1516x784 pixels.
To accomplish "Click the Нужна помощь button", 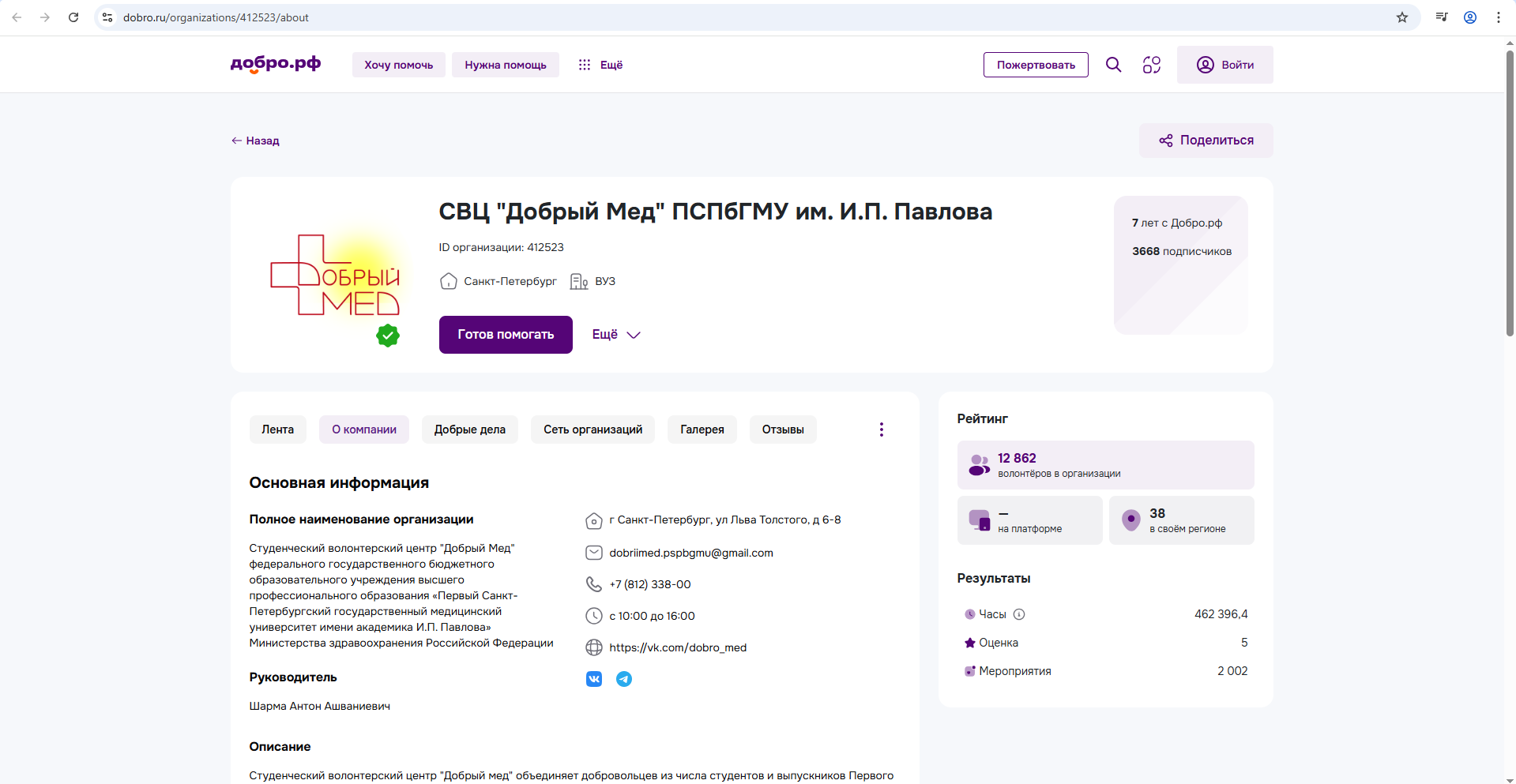I will [x=506, y=65].
